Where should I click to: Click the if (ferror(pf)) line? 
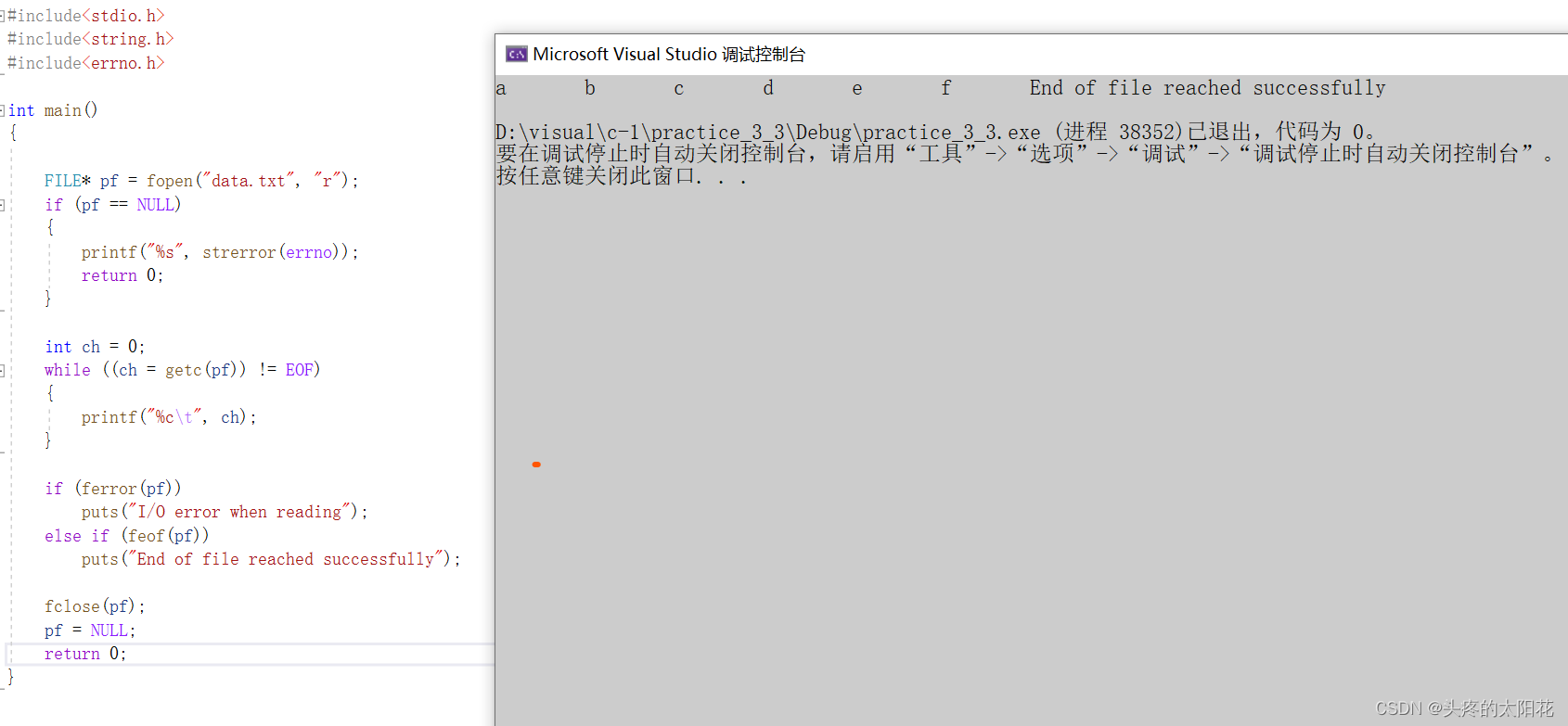click(113, 489)
